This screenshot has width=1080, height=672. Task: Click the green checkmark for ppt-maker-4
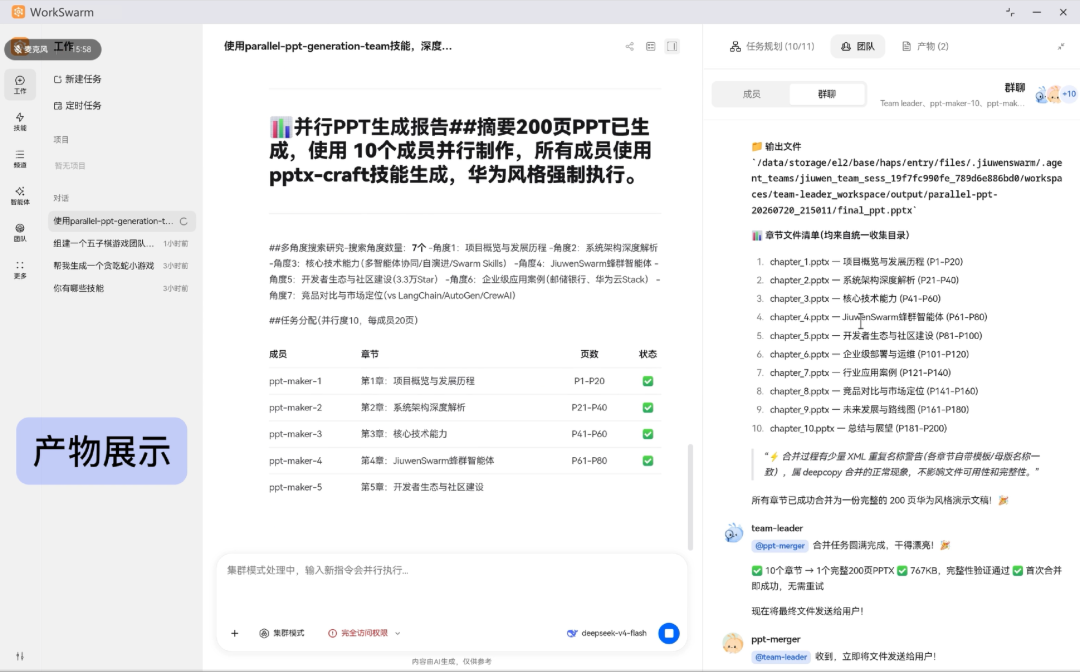click(x=647, y=461)
